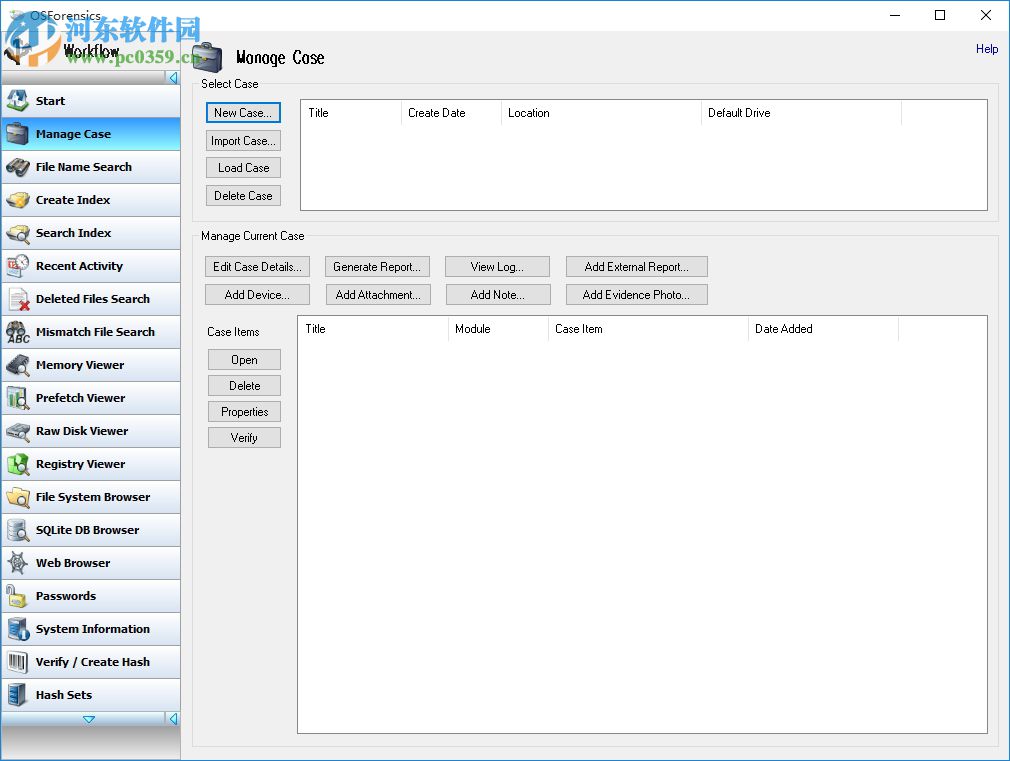The height and width of the screenshot is (761, 1010).
Task: Click Add Device... button
Action: [x=257, y=294]
